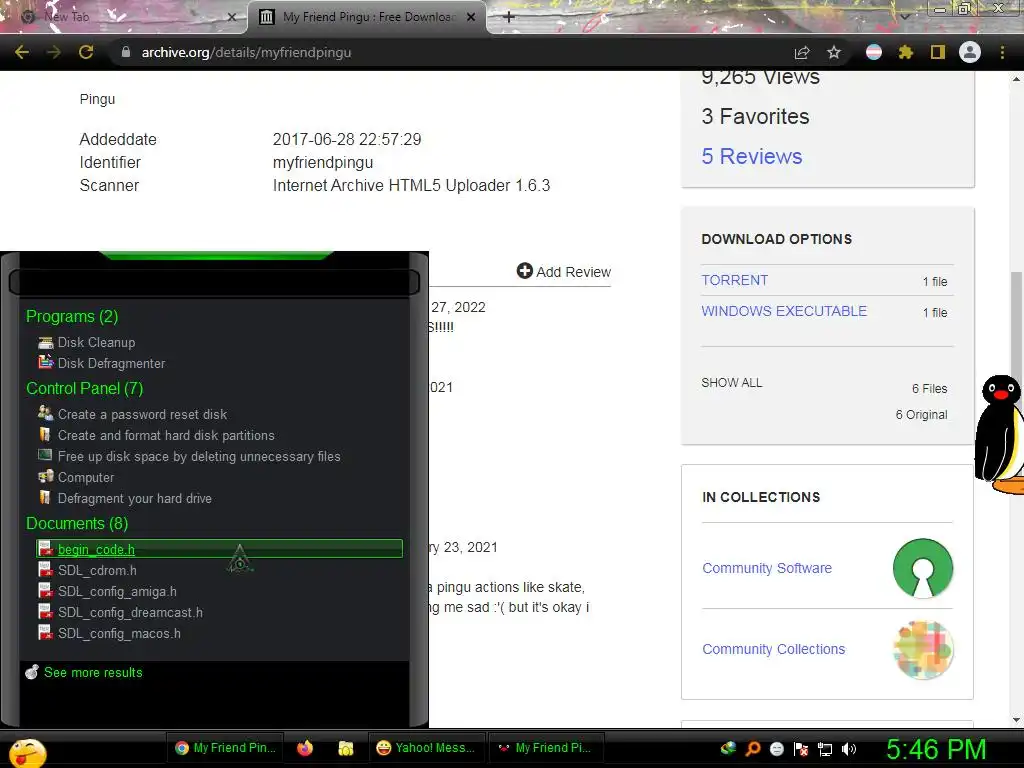Open the 5 Reviews link
1024x768 pixels.
coord(752,156)
